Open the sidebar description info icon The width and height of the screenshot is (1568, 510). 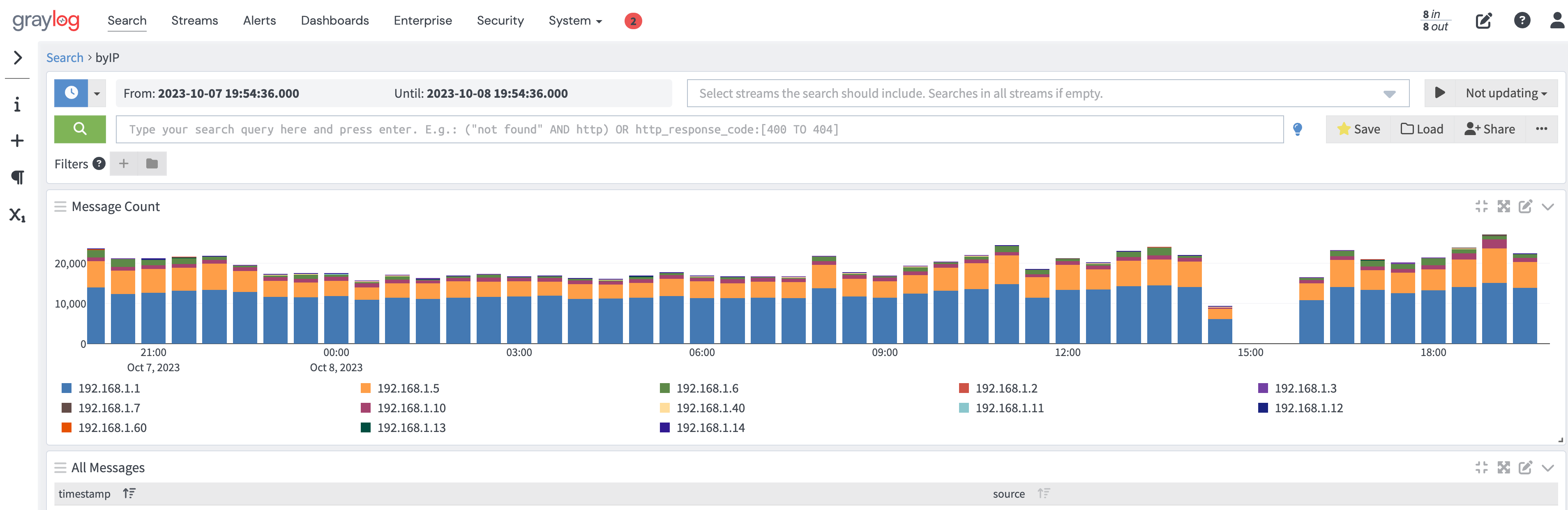click(17, 105)
